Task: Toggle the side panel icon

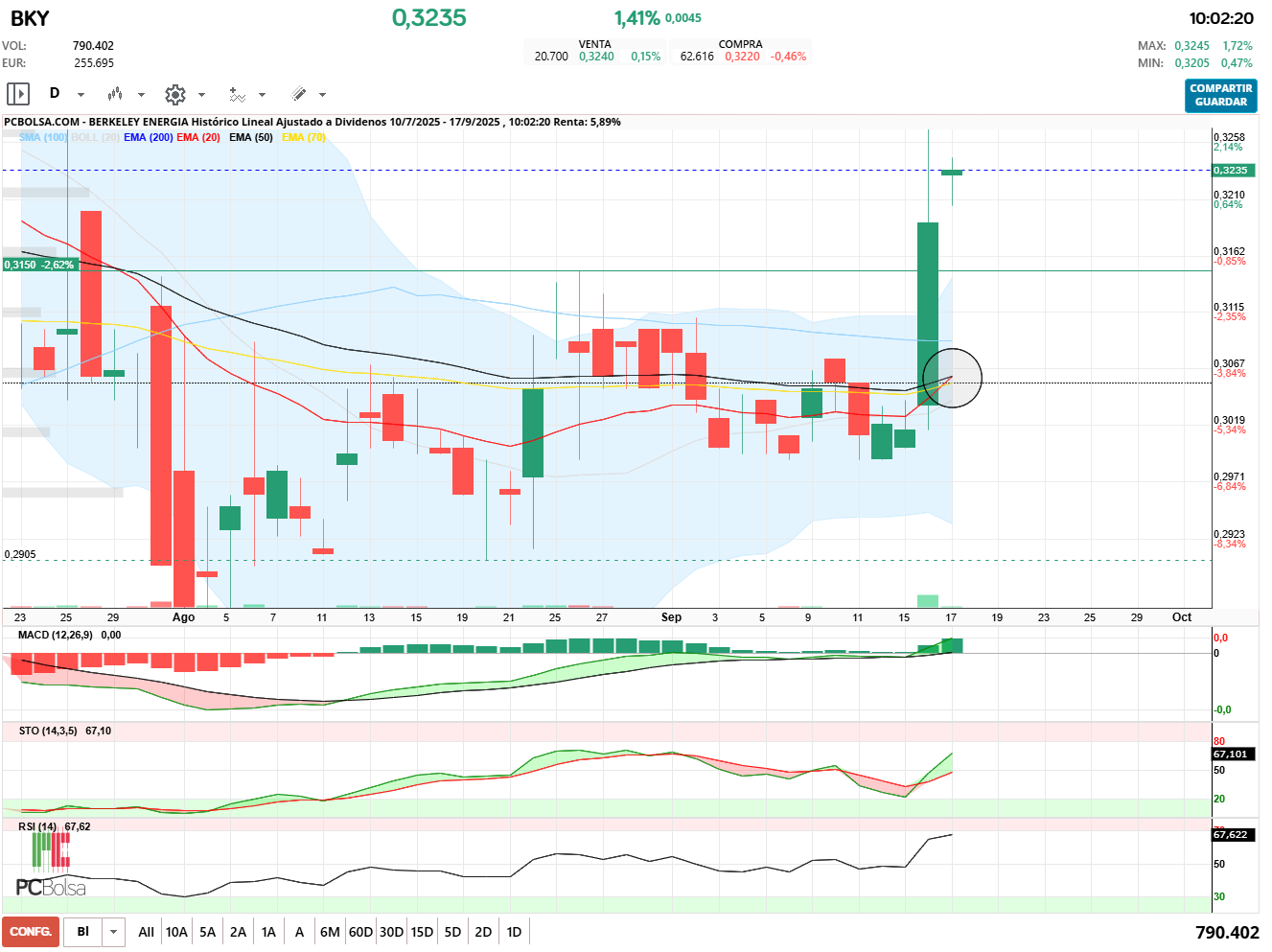Action: pos(18,94)
